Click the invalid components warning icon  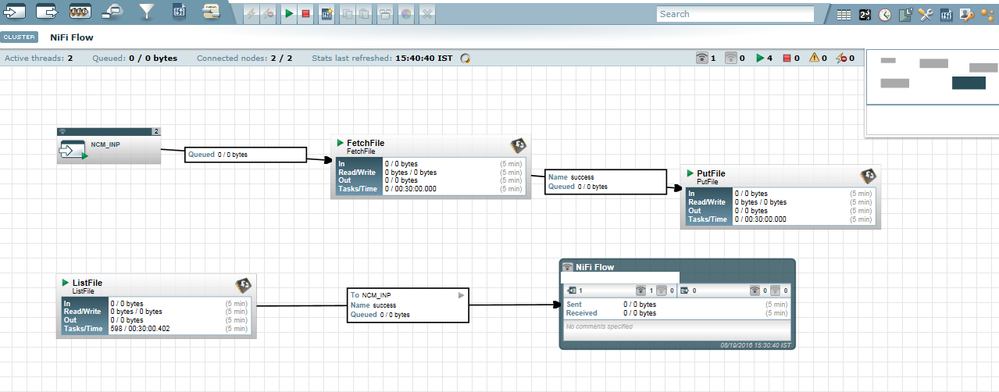(x=814, y=58)
